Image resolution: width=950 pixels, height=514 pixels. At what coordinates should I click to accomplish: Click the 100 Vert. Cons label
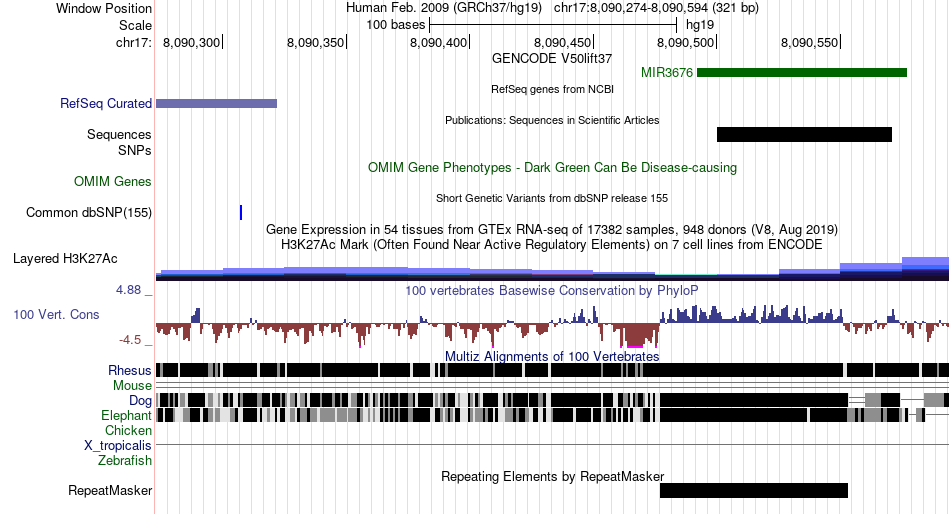click(56, 315)
